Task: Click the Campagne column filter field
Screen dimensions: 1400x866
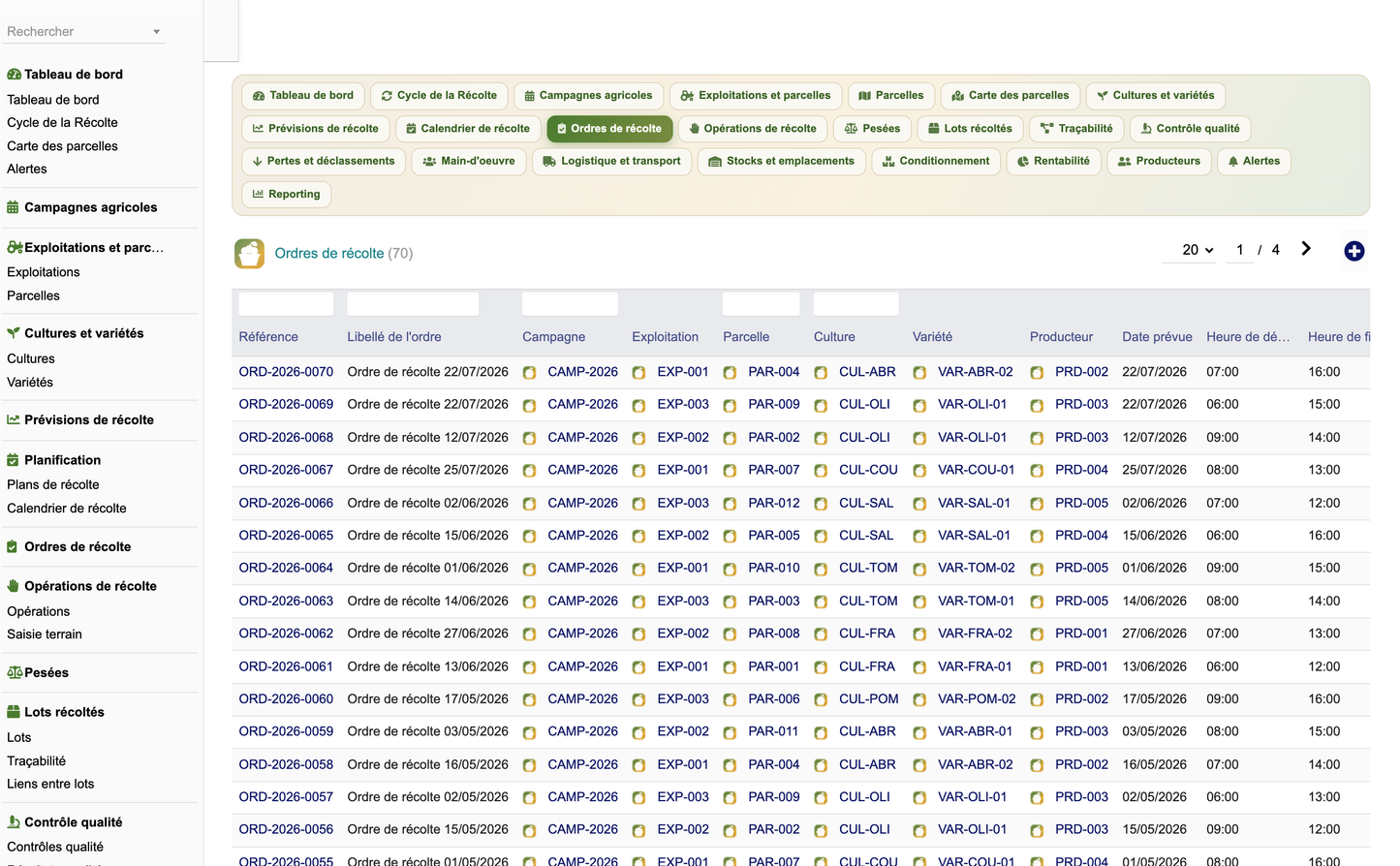Action: (x=570, y=304)
